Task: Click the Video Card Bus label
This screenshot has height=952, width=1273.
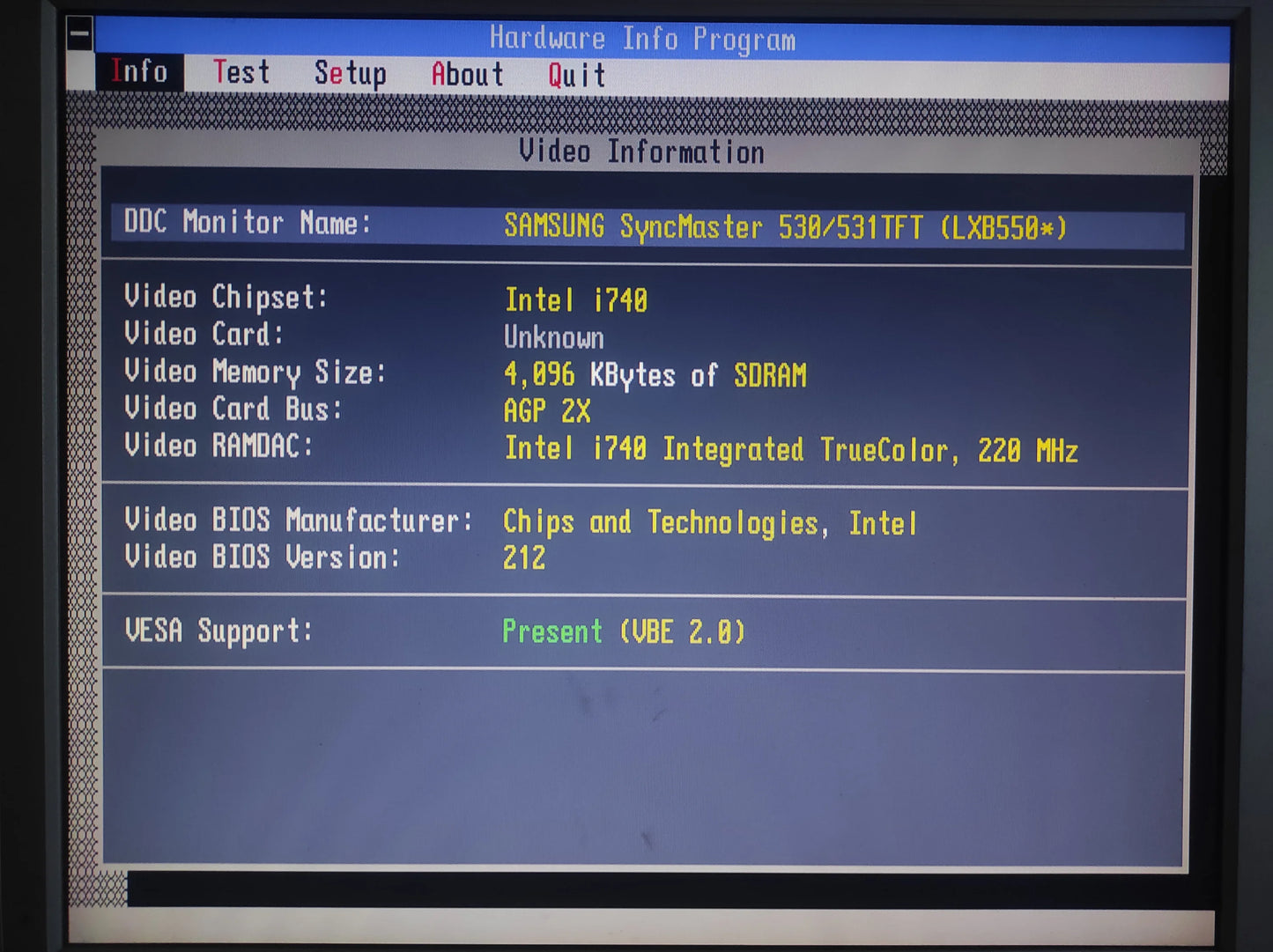Action: pyautogui.click(x=233, y=409)
